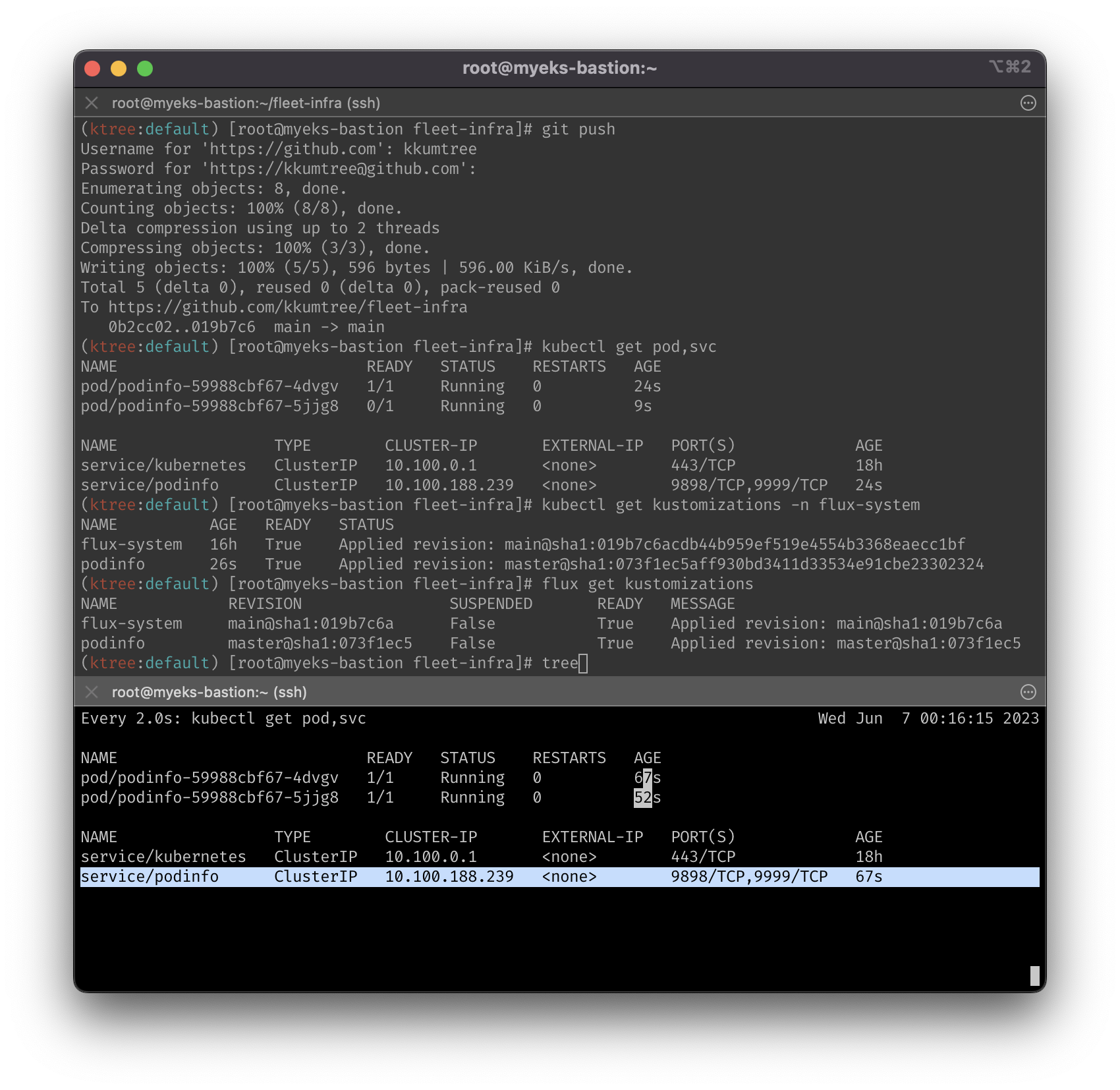The width and height of the screenshot is (1120, 1090).
Task: Click 'Every 2.0s: kubectl get pod,svc' header
Action: point(223,718)
